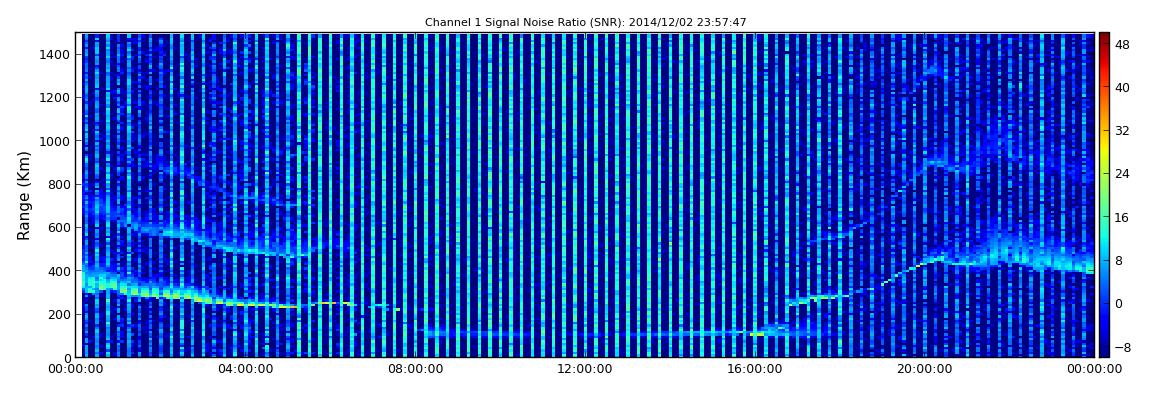
Task: Click the 16:00:00 time axis label
Action: [x=756, y=370]
